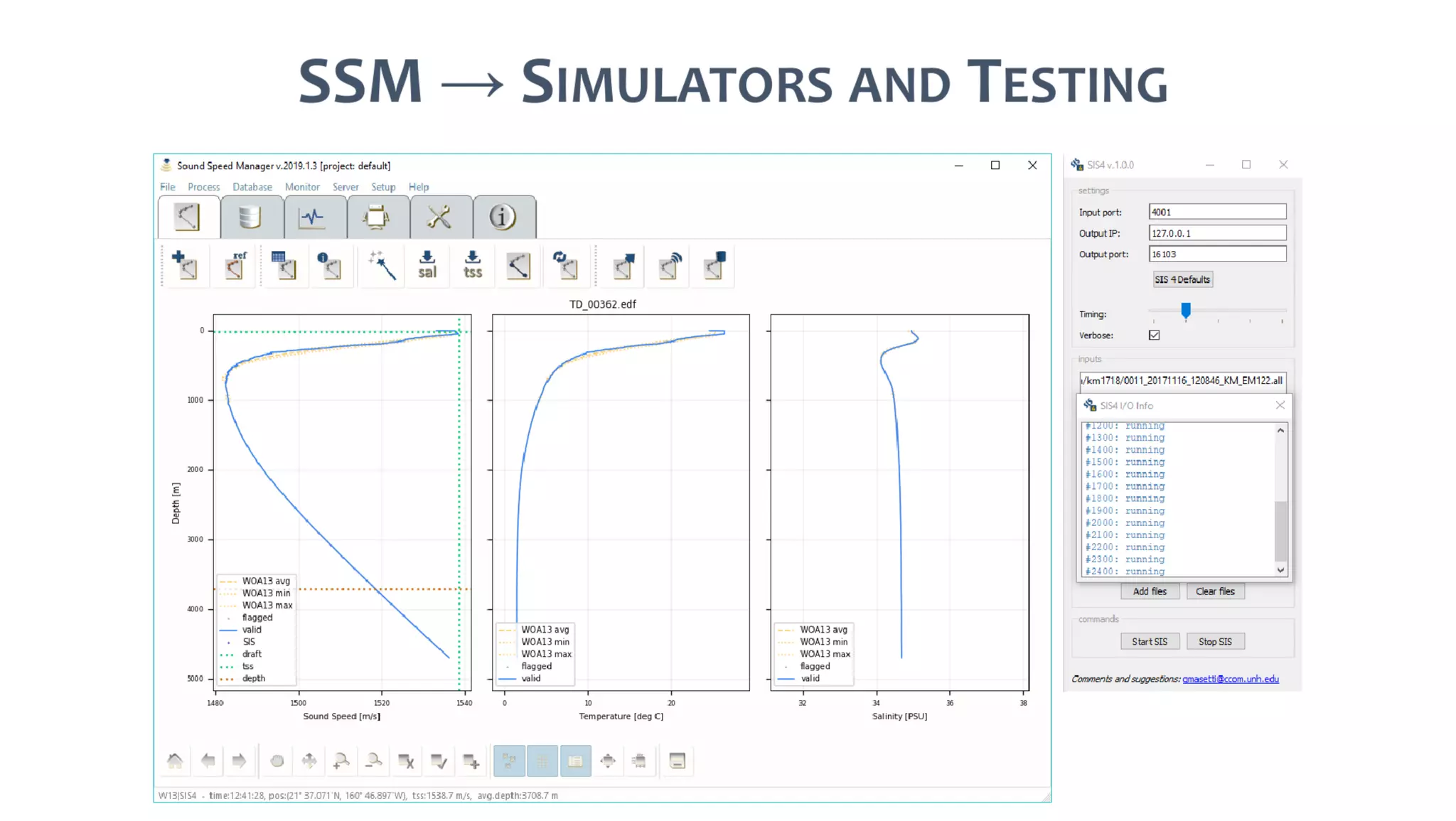
Task: Toggle the Verbose checkbox
Action: point(1154,336)
